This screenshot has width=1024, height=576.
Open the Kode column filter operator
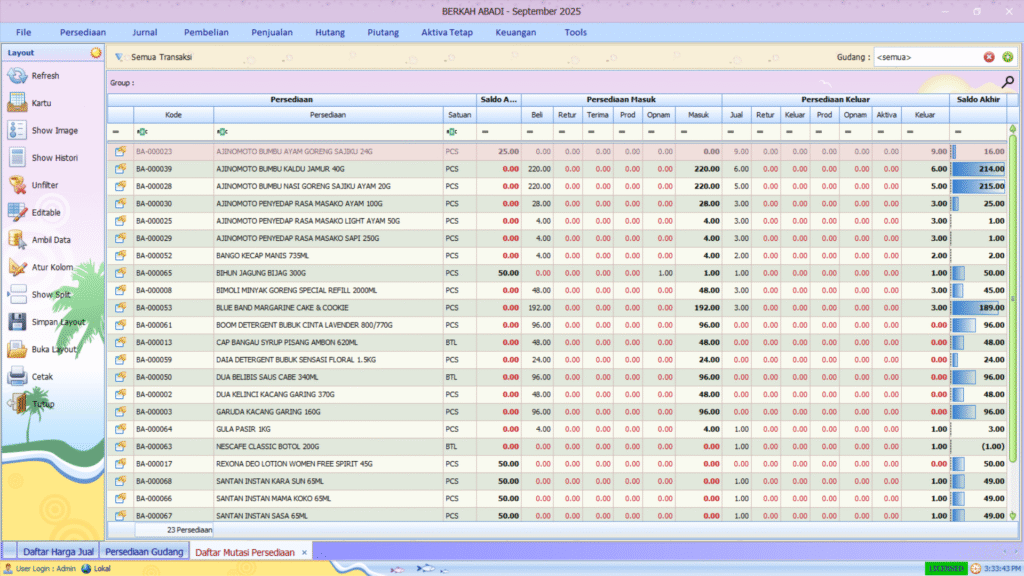tap(141, 132)
